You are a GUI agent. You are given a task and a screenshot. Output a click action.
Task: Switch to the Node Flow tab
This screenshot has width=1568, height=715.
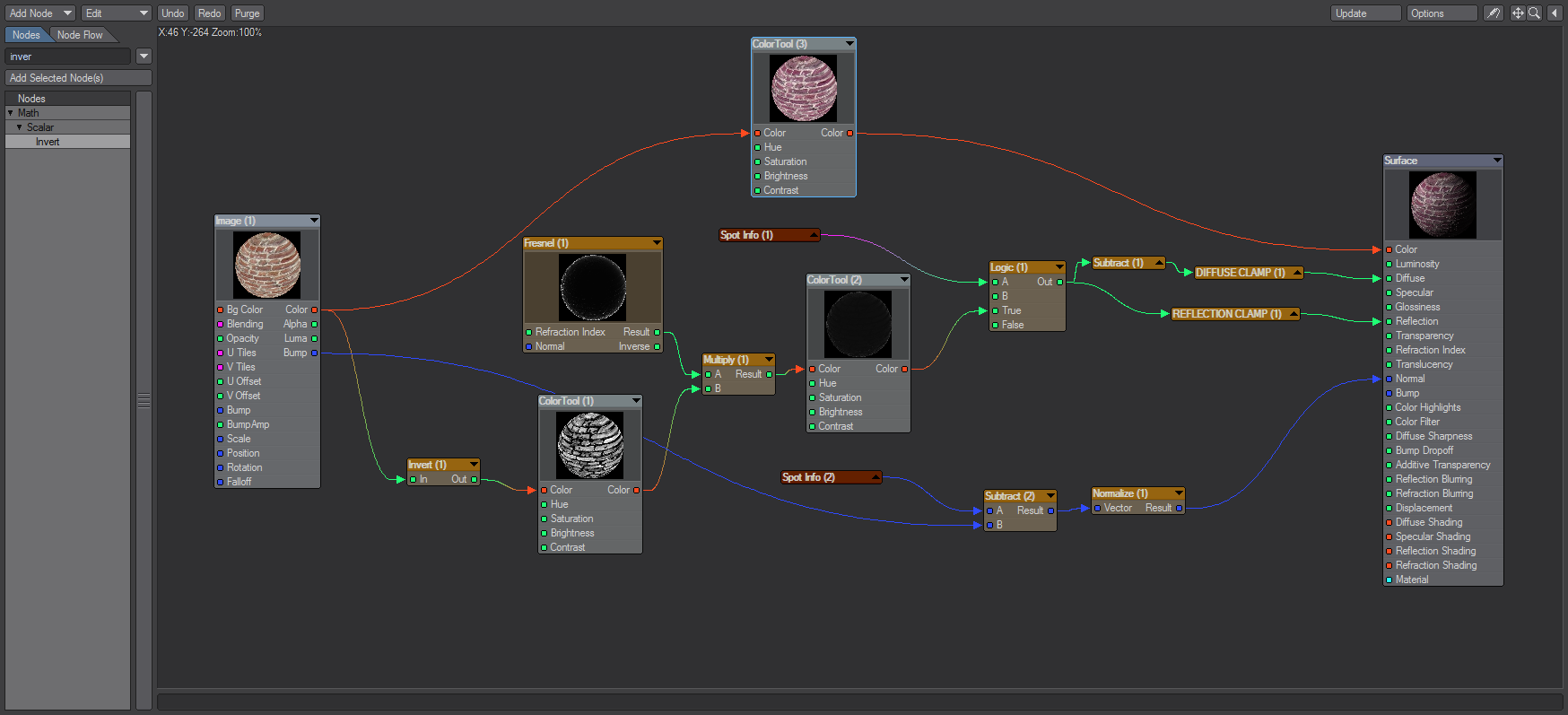click(x=80, y=35)
